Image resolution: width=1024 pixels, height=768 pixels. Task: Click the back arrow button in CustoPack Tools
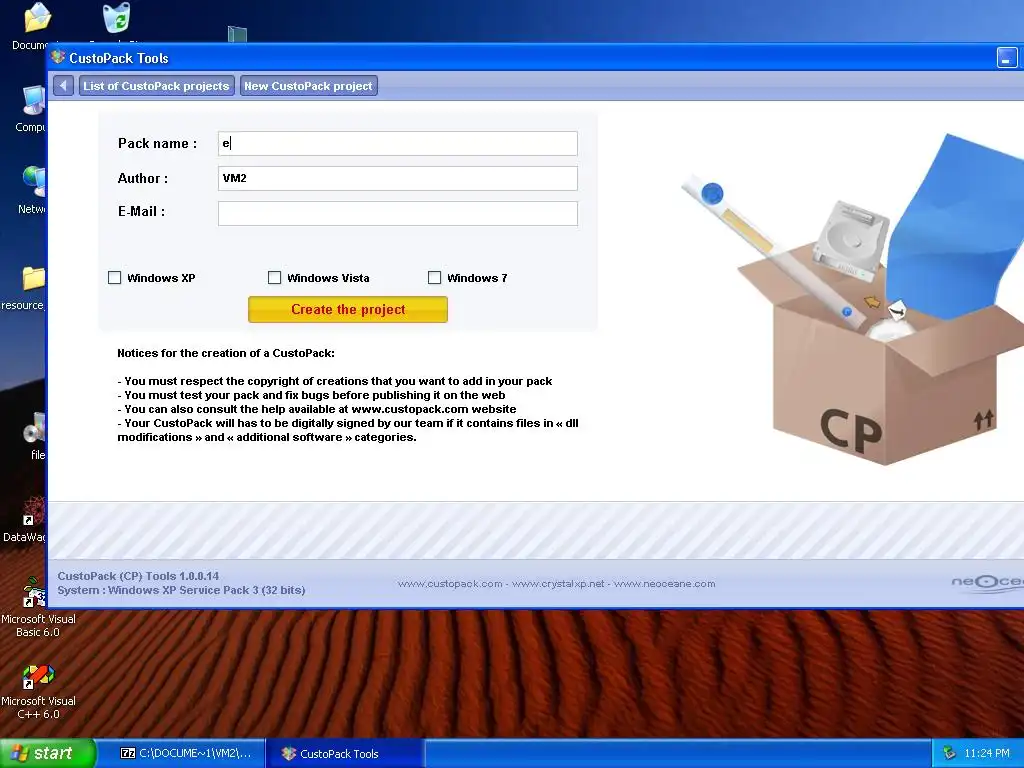[x=63, y=86]
